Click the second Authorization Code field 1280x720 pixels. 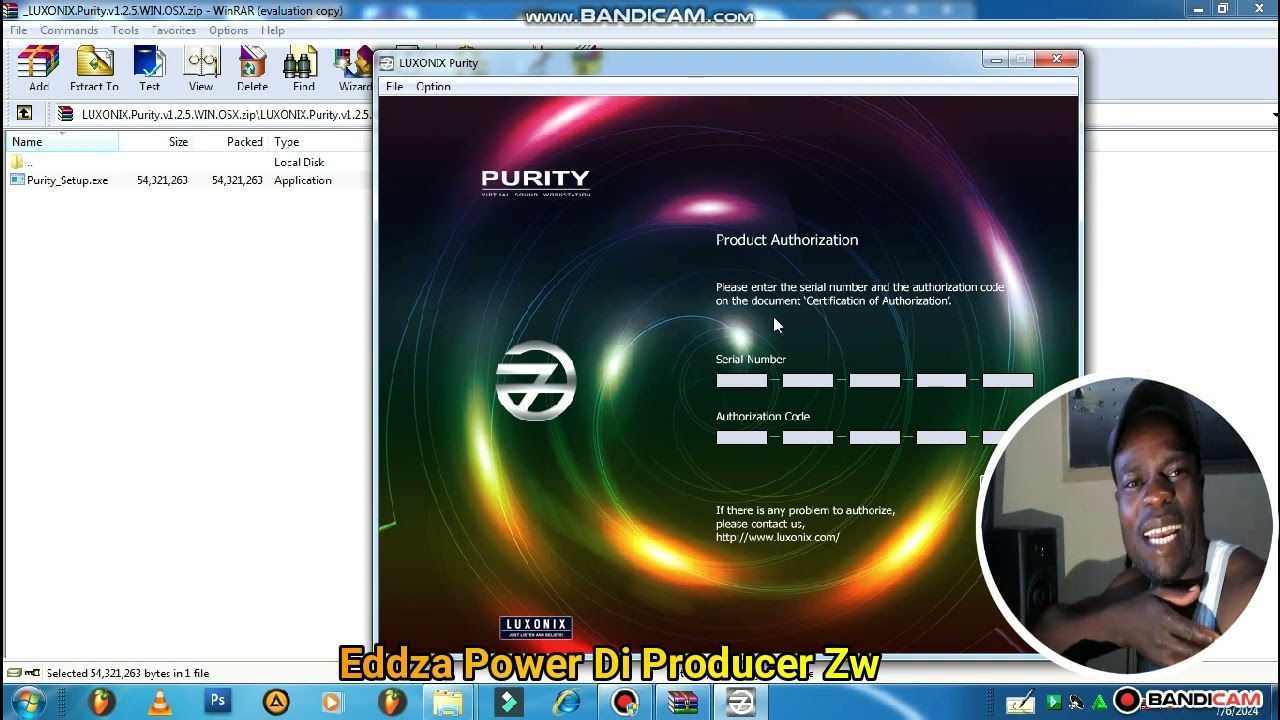(808, 437)
